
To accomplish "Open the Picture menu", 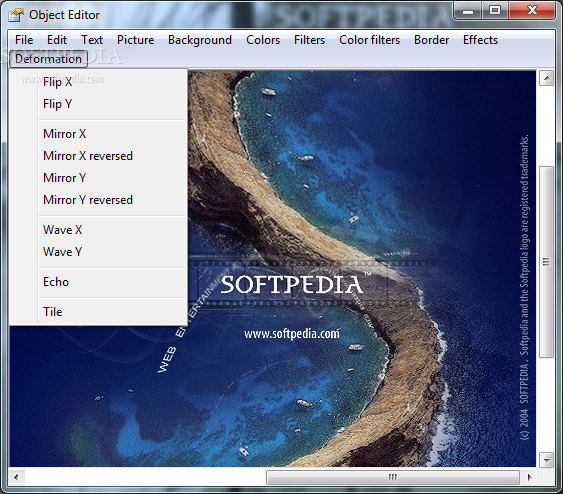I will (135, 40).
